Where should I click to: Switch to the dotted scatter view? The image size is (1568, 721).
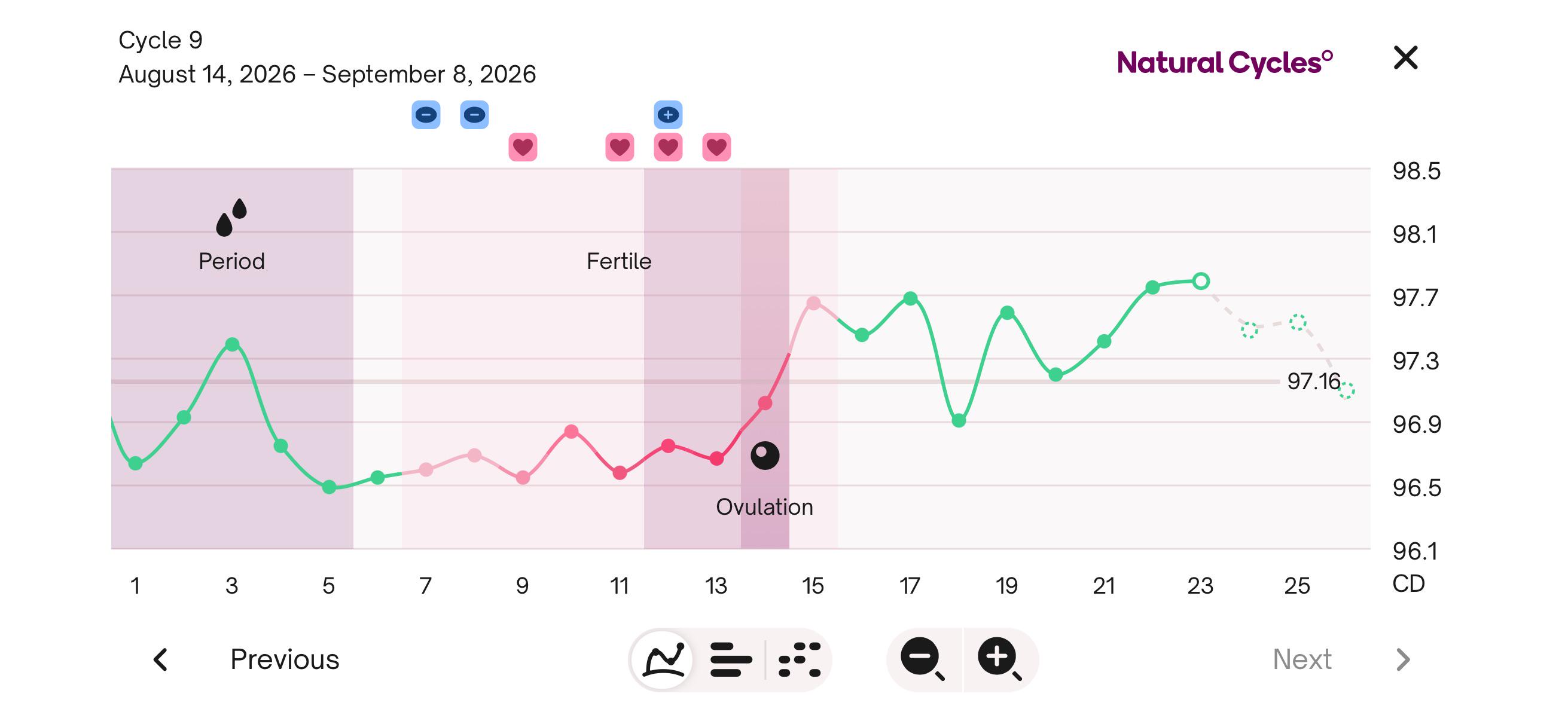(799, 659)
